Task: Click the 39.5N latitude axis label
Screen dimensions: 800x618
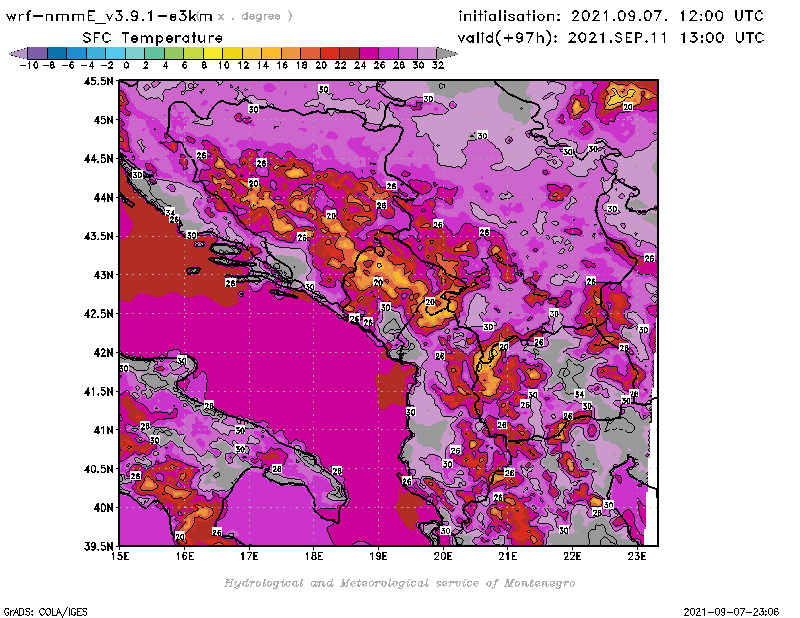Action: point(98,546)
